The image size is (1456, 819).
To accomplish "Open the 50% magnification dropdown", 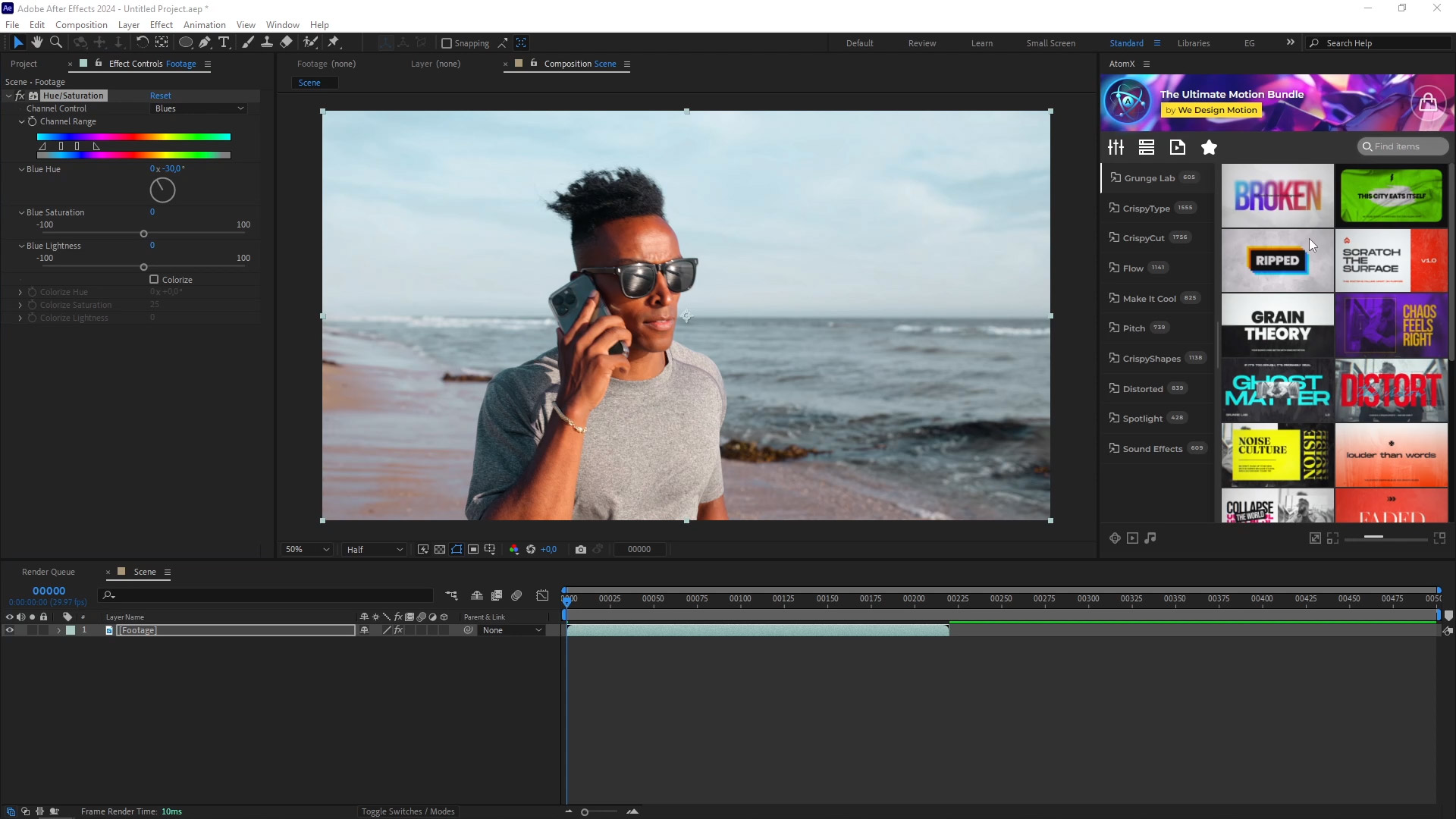I will tap(306, 549).
